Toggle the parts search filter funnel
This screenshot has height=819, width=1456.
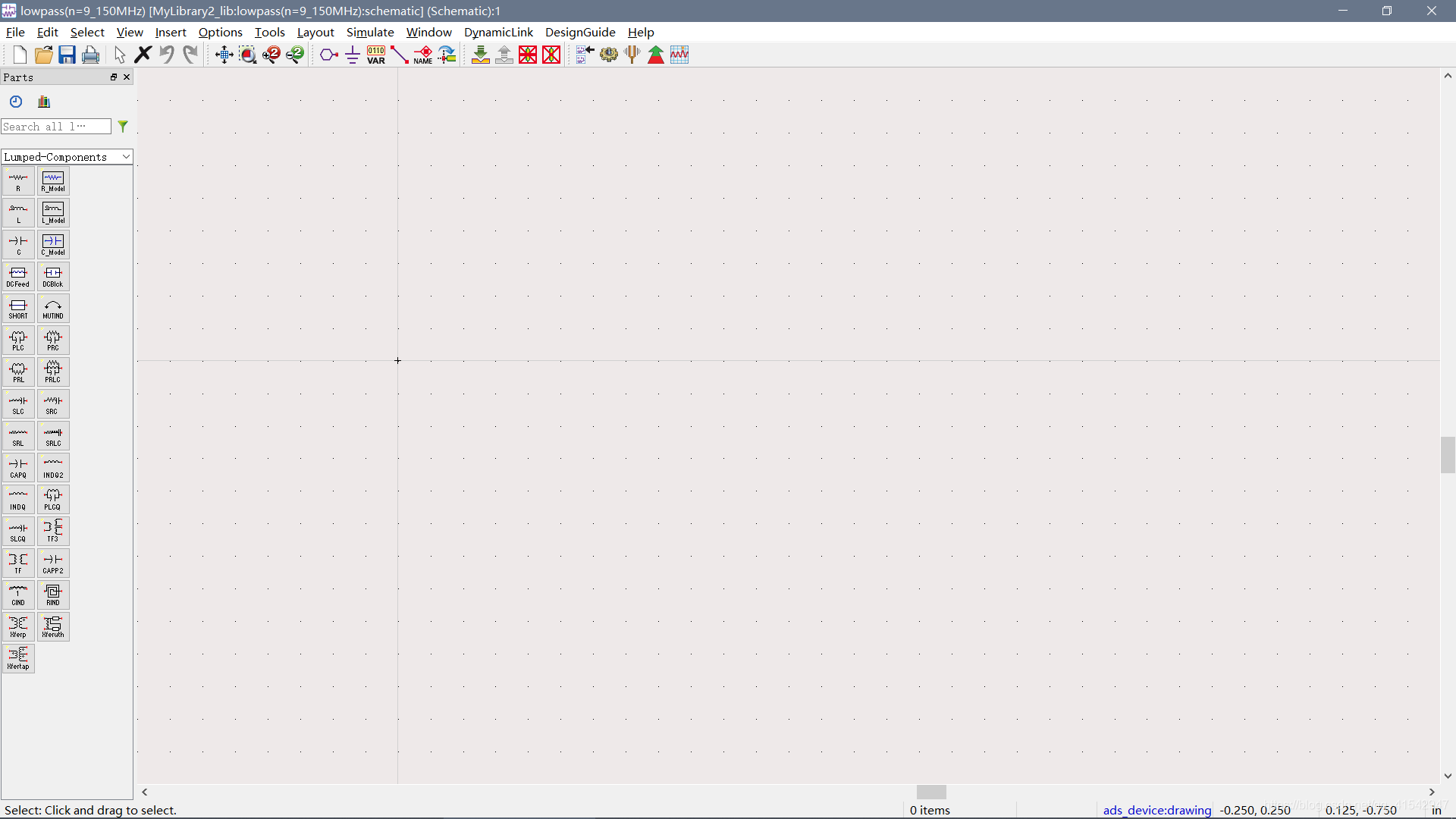click(123, 127)
